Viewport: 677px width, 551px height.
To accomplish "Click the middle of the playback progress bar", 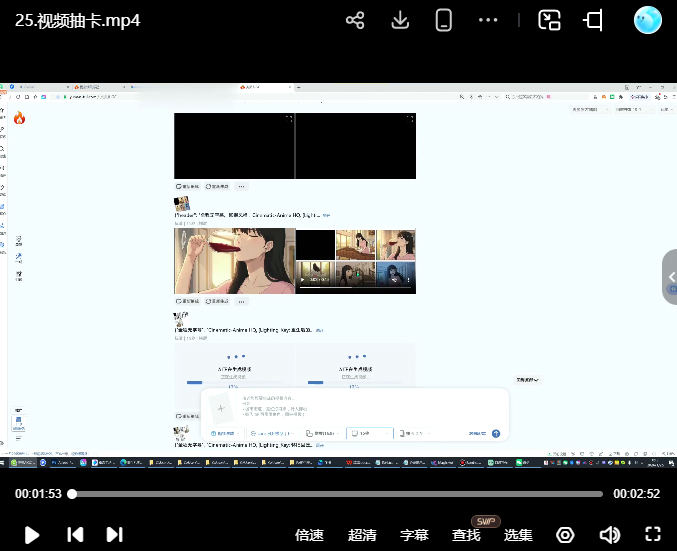I will 338,494.
